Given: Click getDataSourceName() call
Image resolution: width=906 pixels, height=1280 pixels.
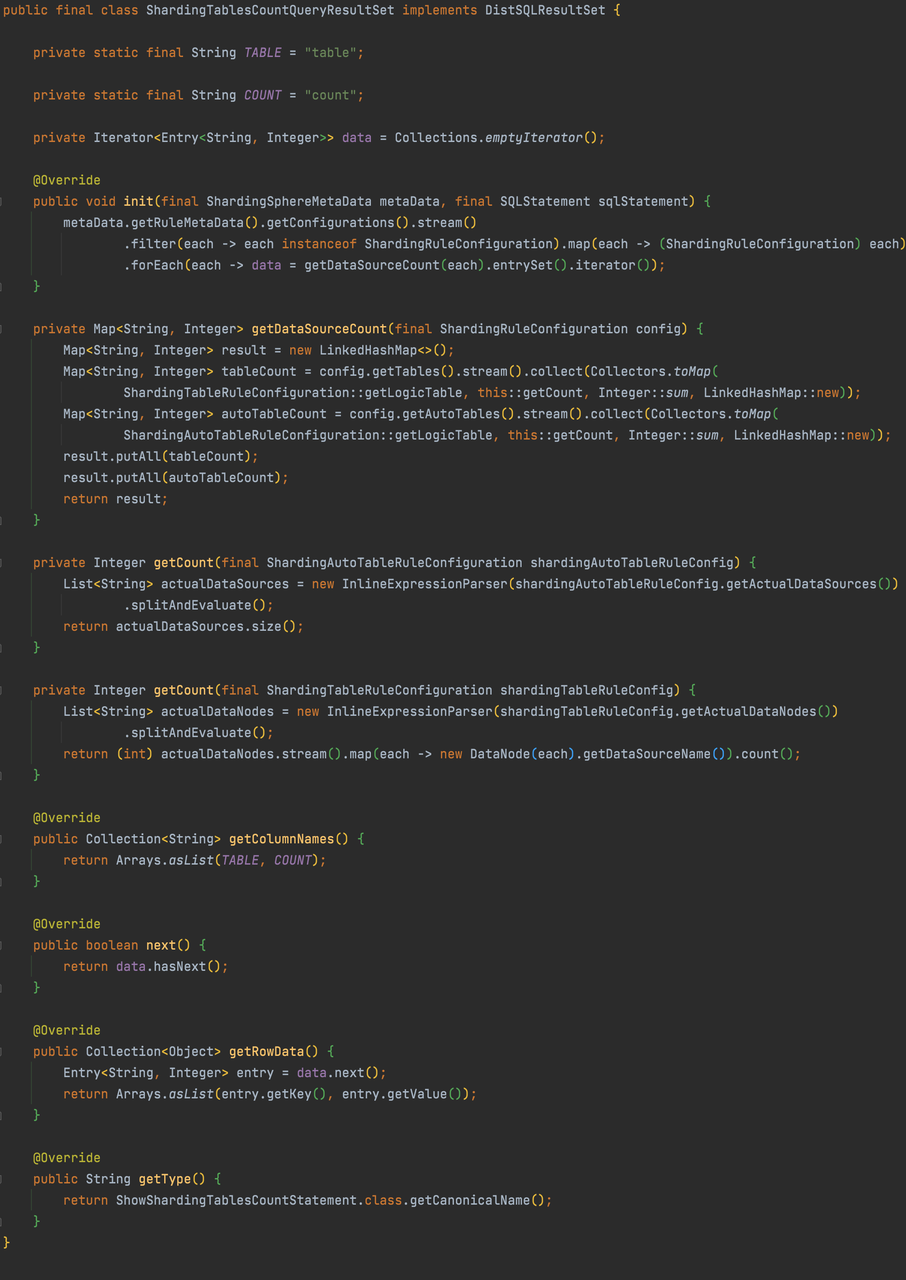Looking at the screenshot, I should click(655, 754).
